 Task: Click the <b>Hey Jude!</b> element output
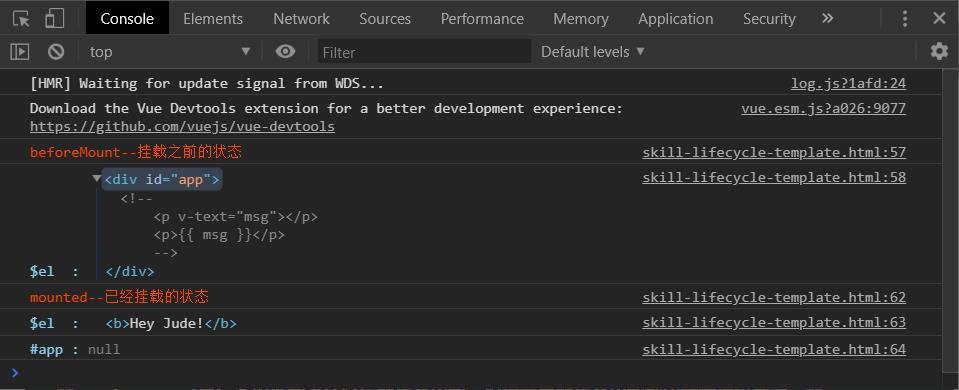171,323
